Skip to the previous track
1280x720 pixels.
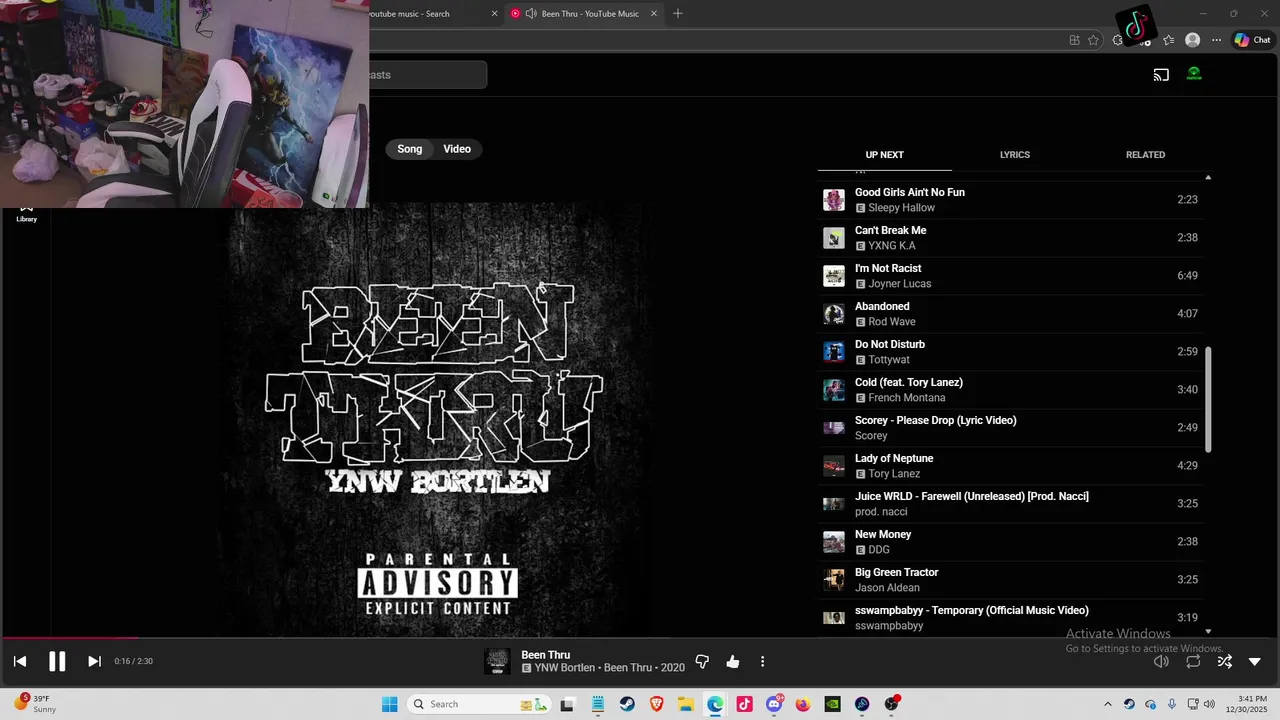tap(20, 661)
